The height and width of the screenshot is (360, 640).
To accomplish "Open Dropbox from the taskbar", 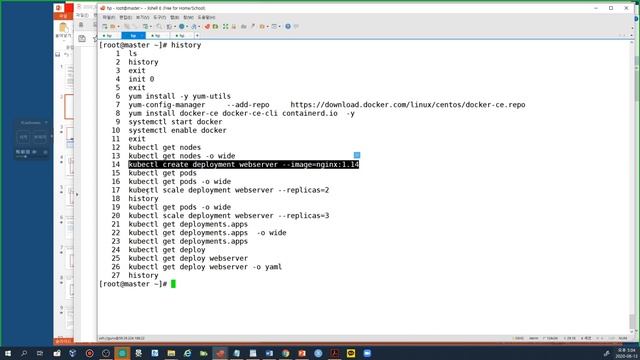I will click(73, 353).
